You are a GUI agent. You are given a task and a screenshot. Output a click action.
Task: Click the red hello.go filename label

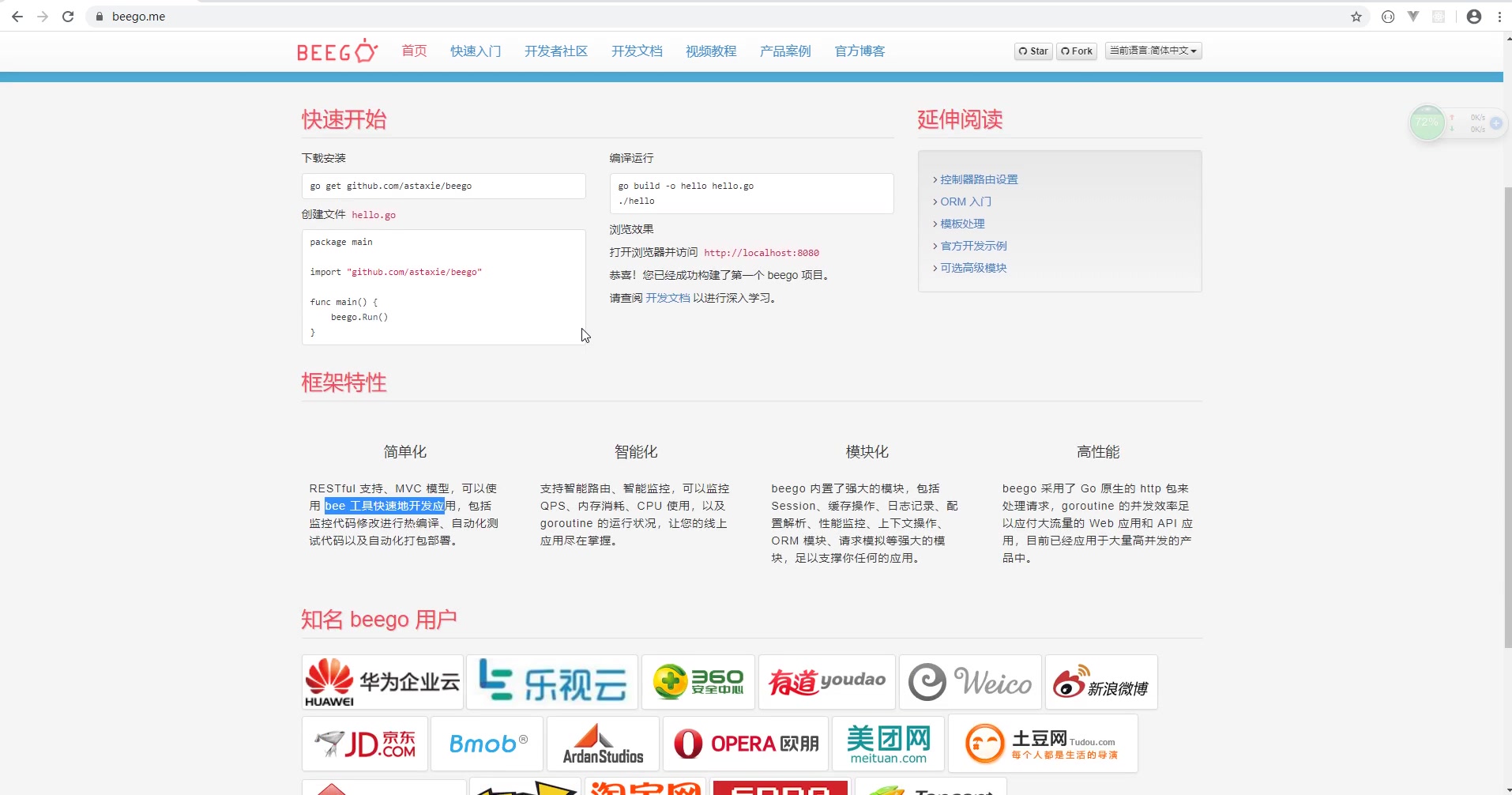point(374,215)
